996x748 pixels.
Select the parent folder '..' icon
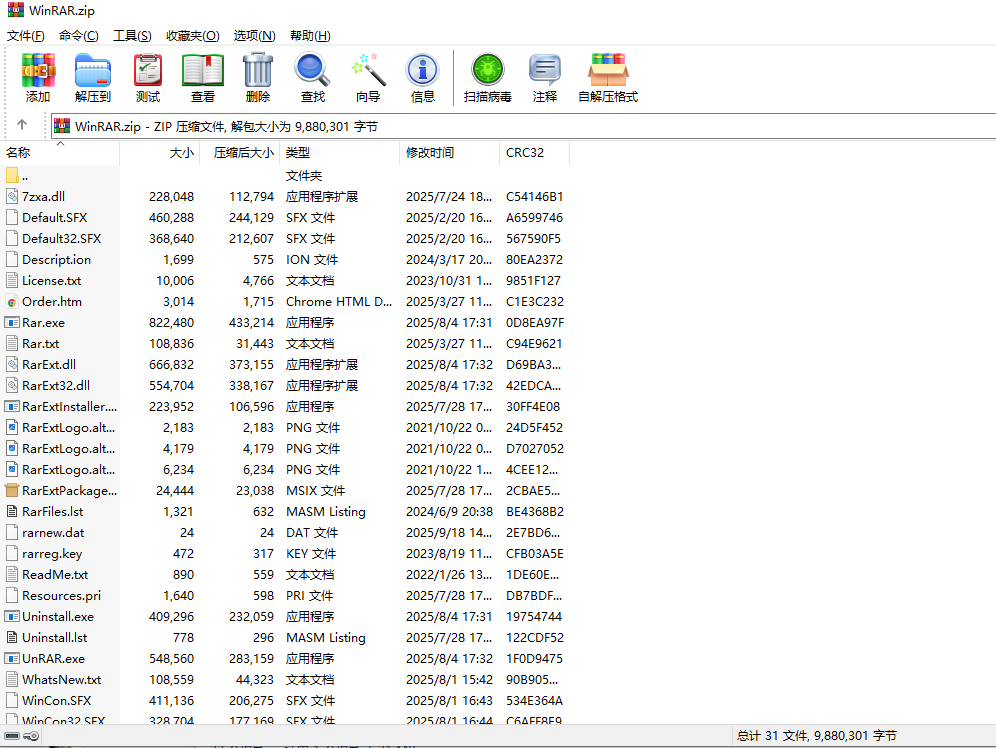(x=11, y=175)
